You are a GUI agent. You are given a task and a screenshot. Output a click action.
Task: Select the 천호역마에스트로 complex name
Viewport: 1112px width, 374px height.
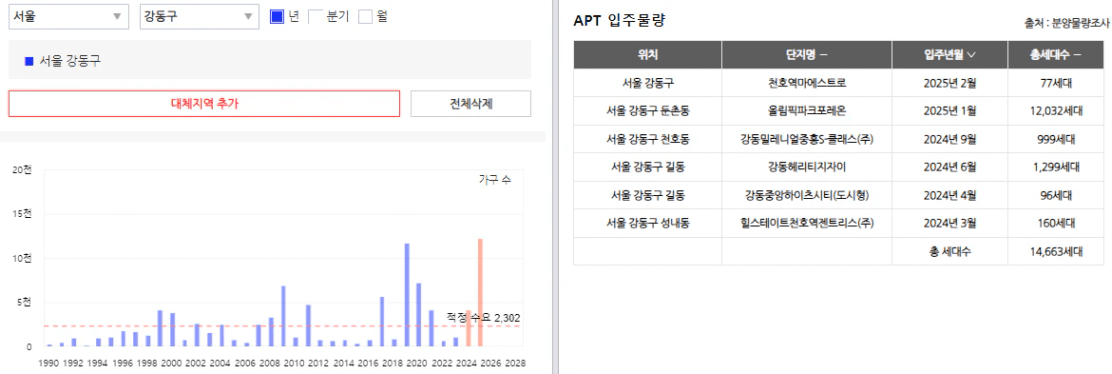coord(807,83)
